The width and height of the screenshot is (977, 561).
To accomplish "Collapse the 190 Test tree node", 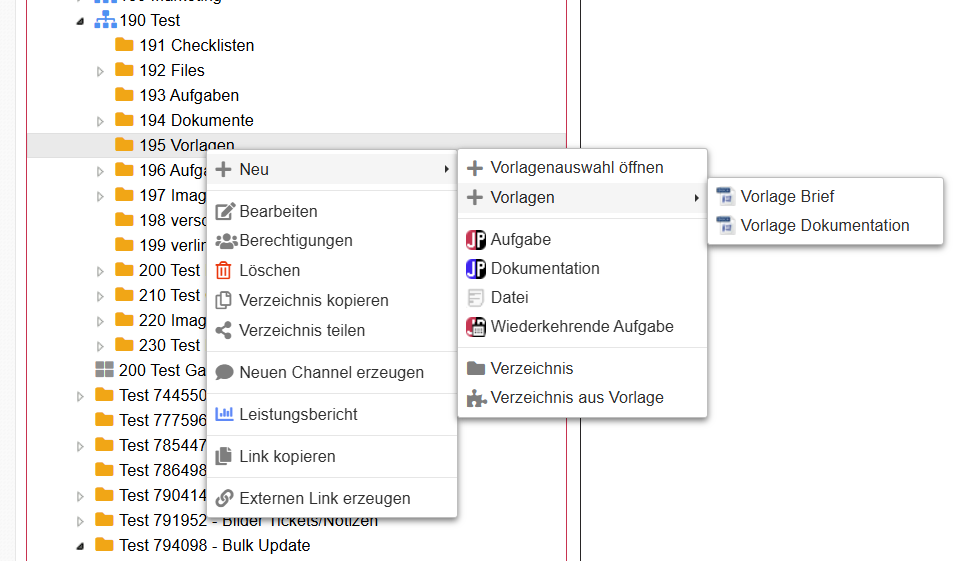I will (x=80, y=21).
